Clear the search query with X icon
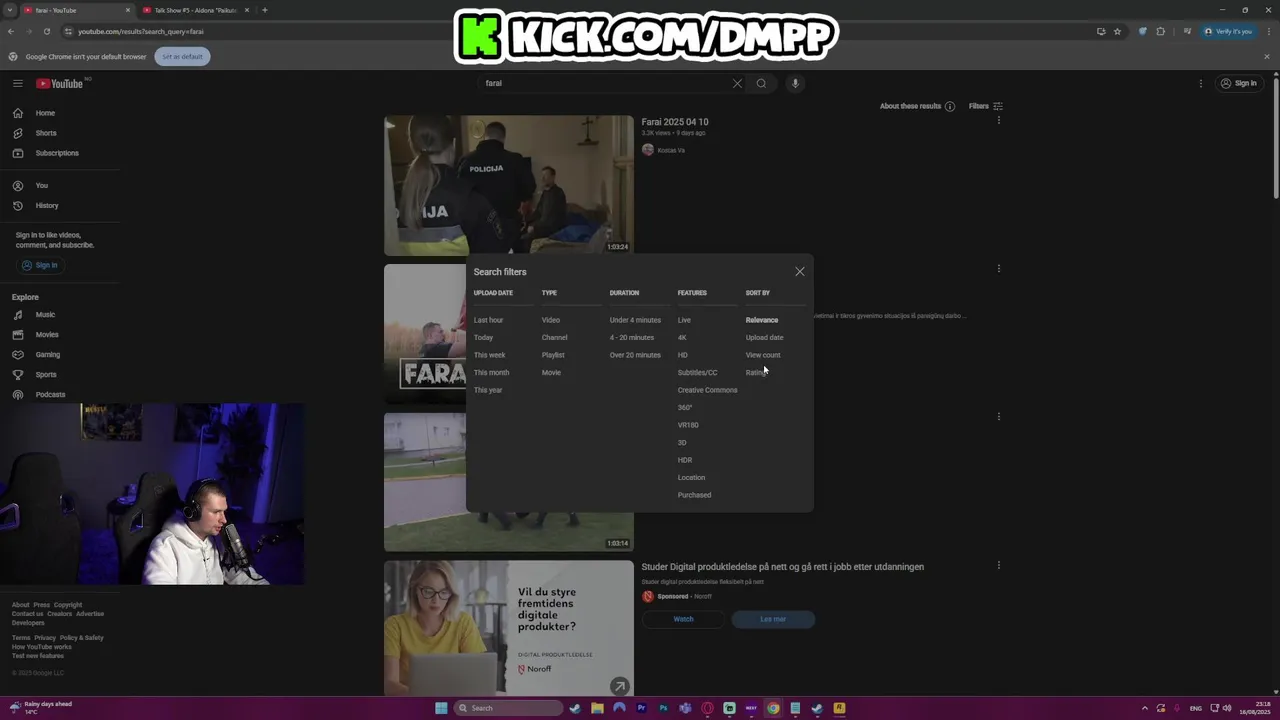Image resolution: width=1280 pixels, height=720 pixels. [737, 83]
